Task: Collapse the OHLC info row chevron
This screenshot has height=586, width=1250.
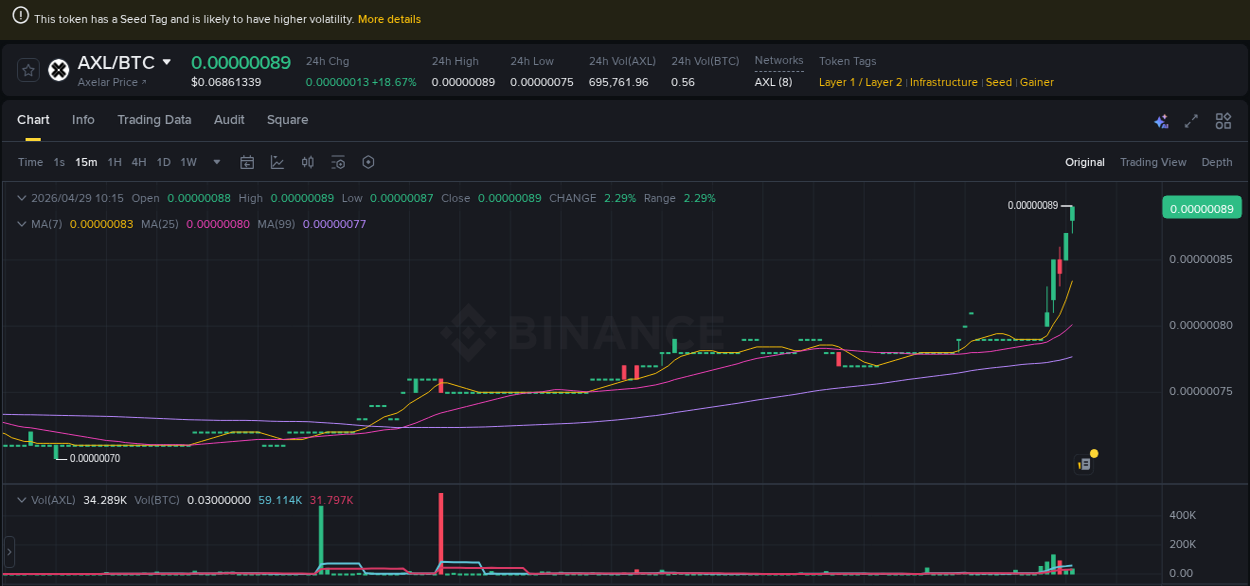Action: 21,198
